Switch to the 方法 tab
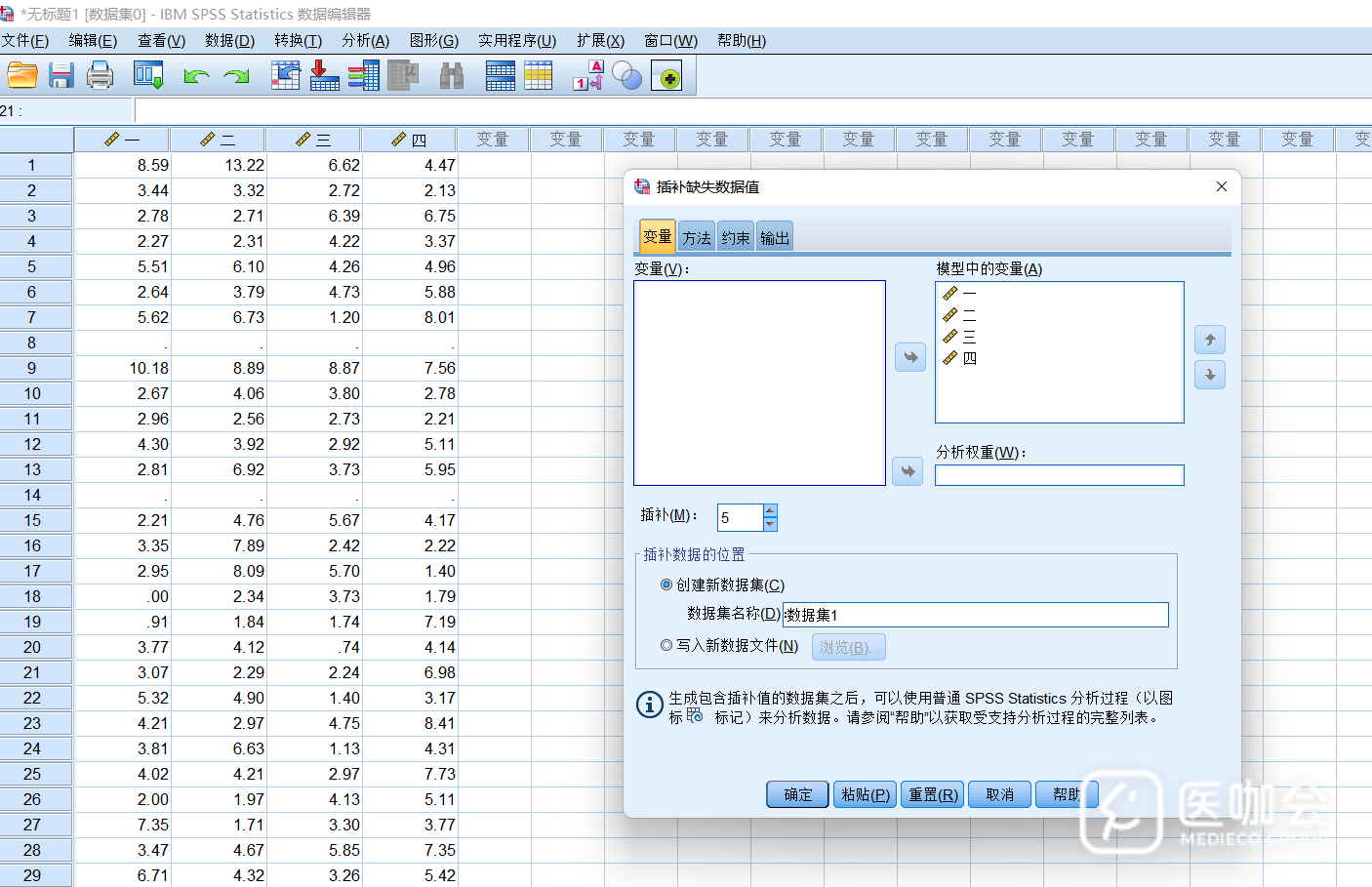 tap(697, 237)
